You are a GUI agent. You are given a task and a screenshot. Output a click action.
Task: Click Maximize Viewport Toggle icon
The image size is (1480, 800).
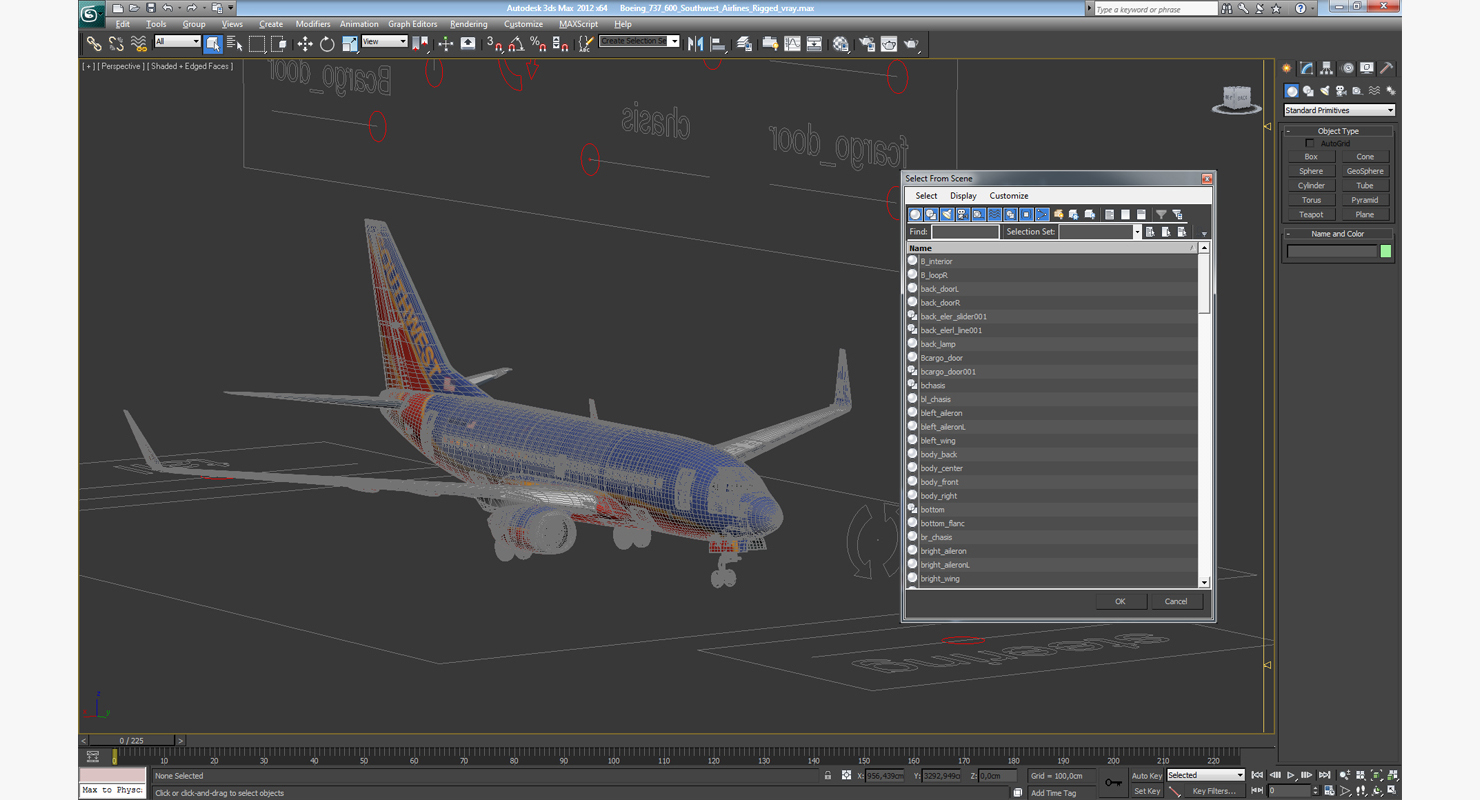coord(1393,790)
